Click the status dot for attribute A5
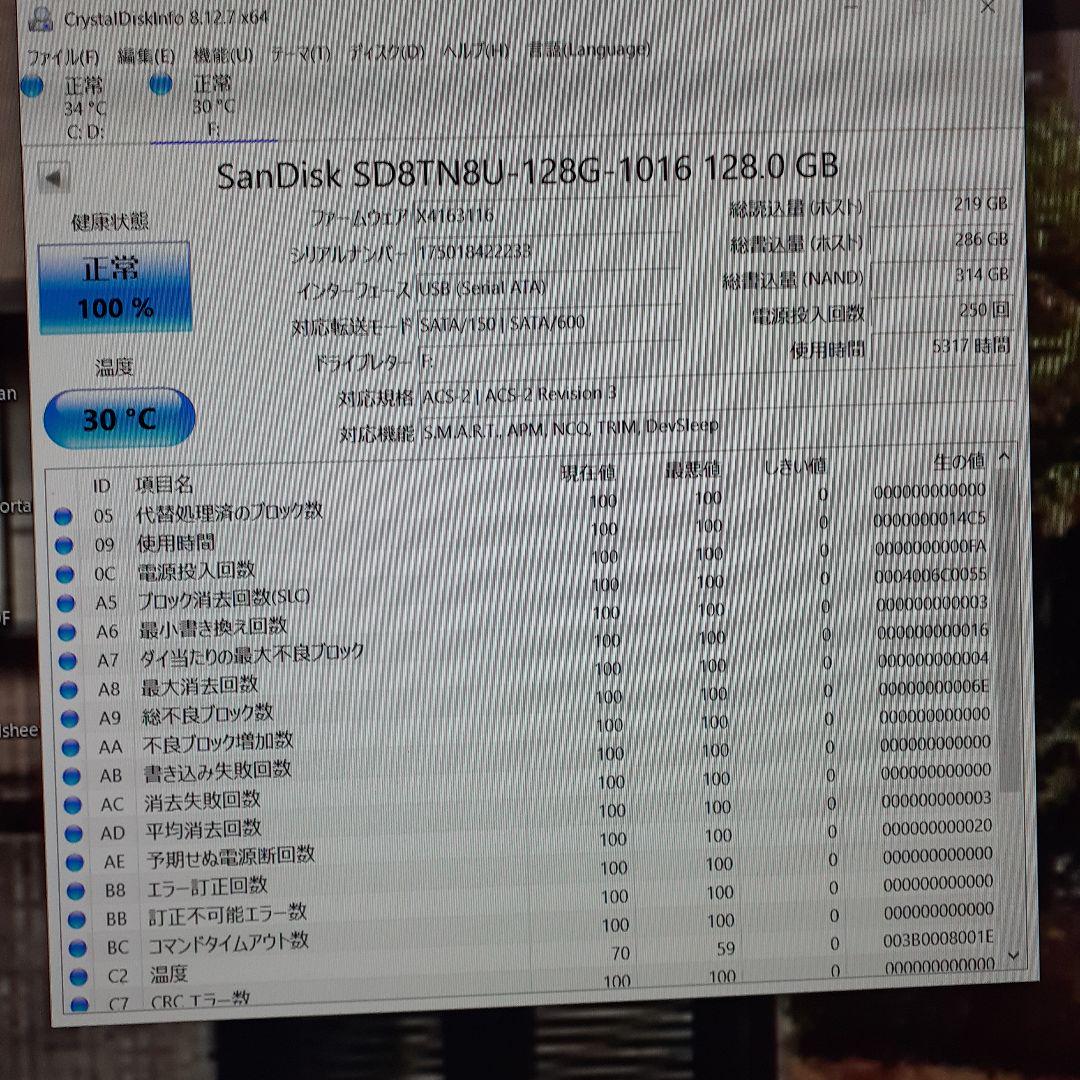This screenshot has height=1080, width=1080. (66, 603)
